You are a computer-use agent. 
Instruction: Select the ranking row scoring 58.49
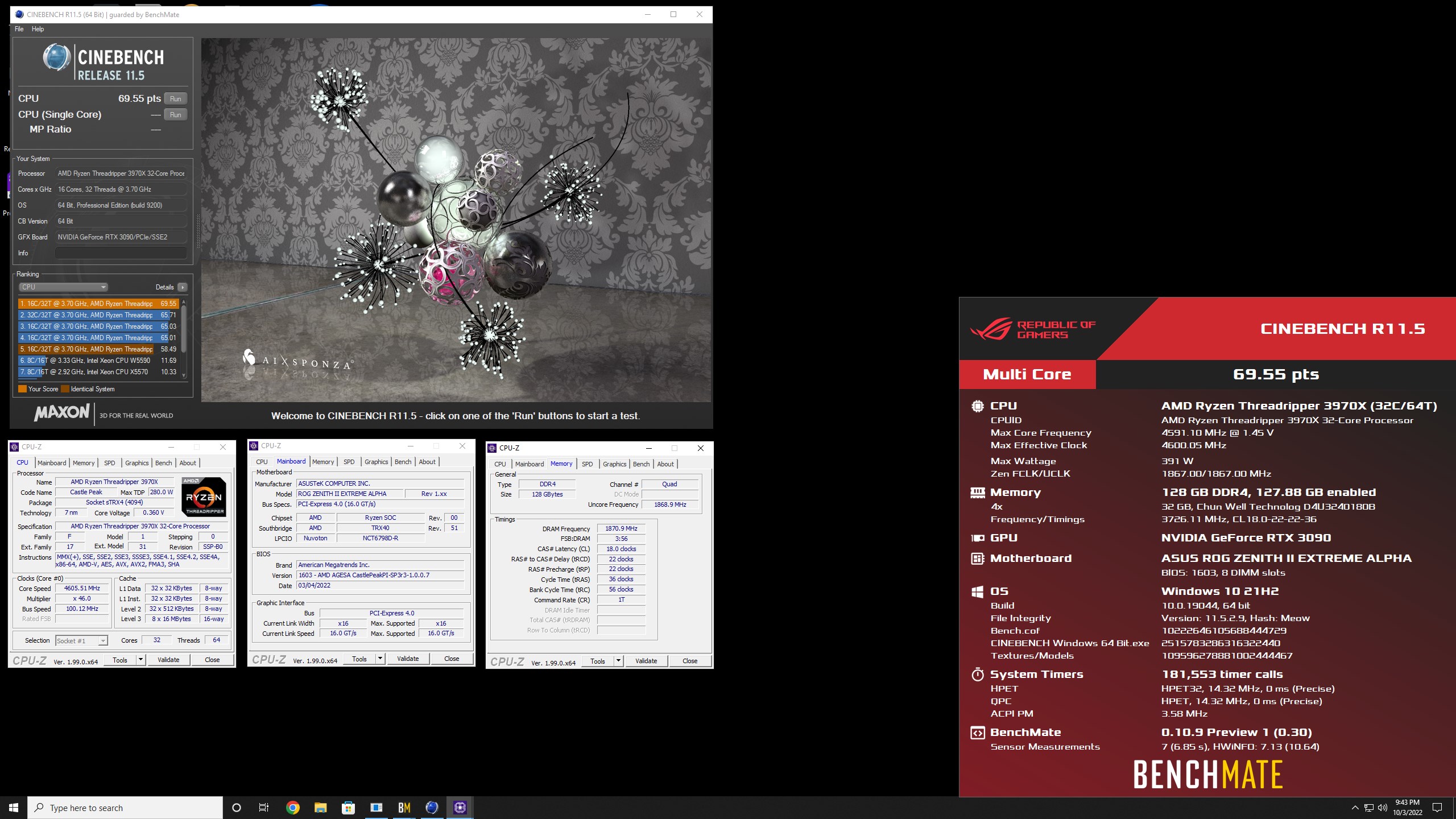tap(98, 349)
